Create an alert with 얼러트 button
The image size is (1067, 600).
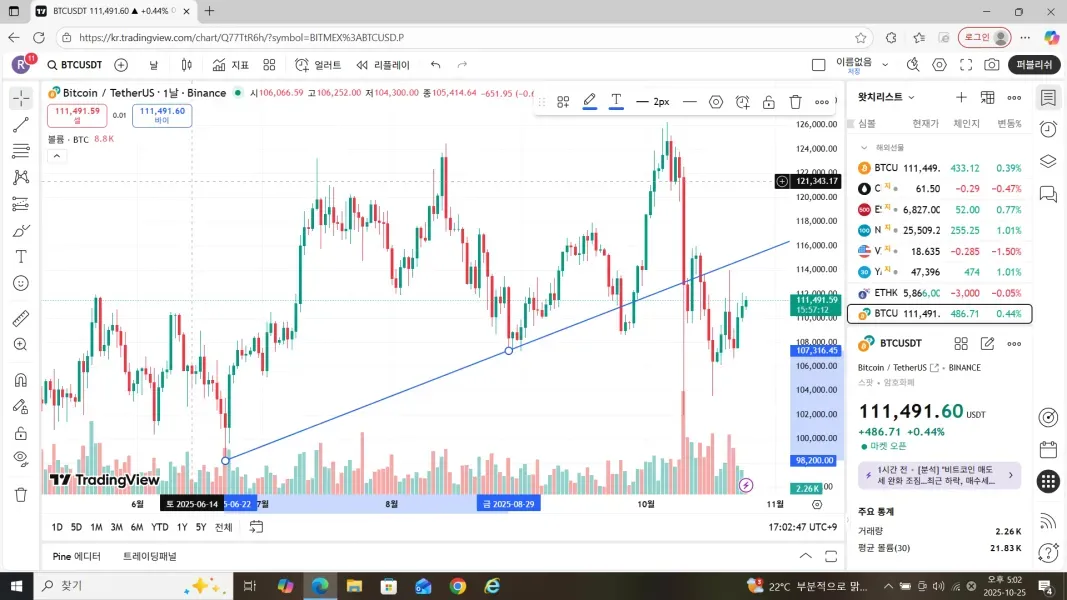tap(318, 65)
